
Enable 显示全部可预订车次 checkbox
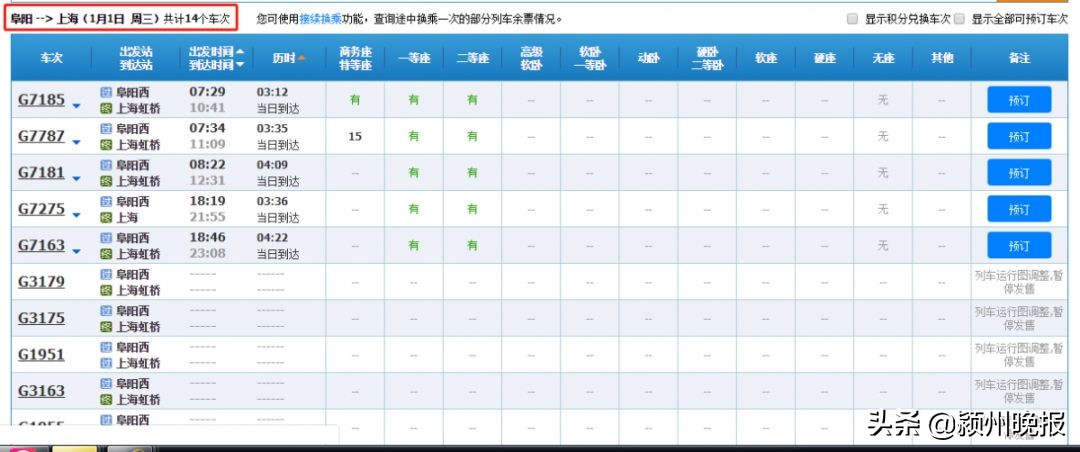(959, 19)
